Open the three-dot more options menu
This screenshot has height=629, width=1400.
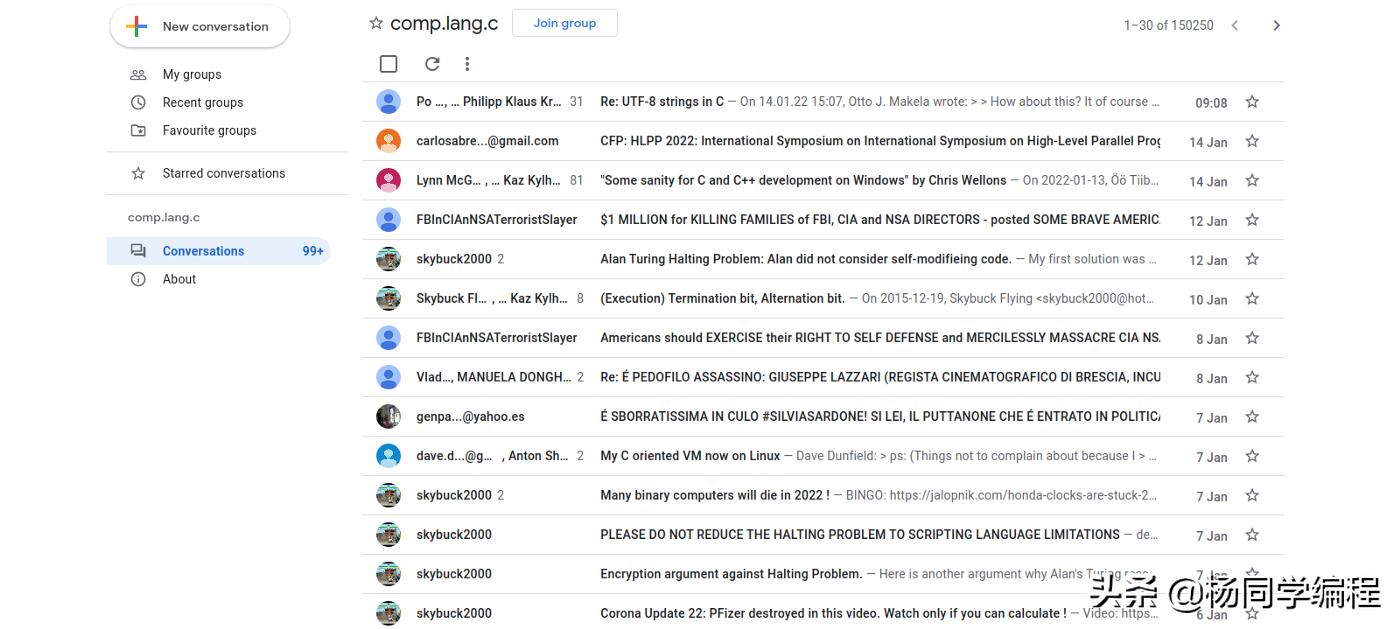pyautogui.click(x=467, y=64)
